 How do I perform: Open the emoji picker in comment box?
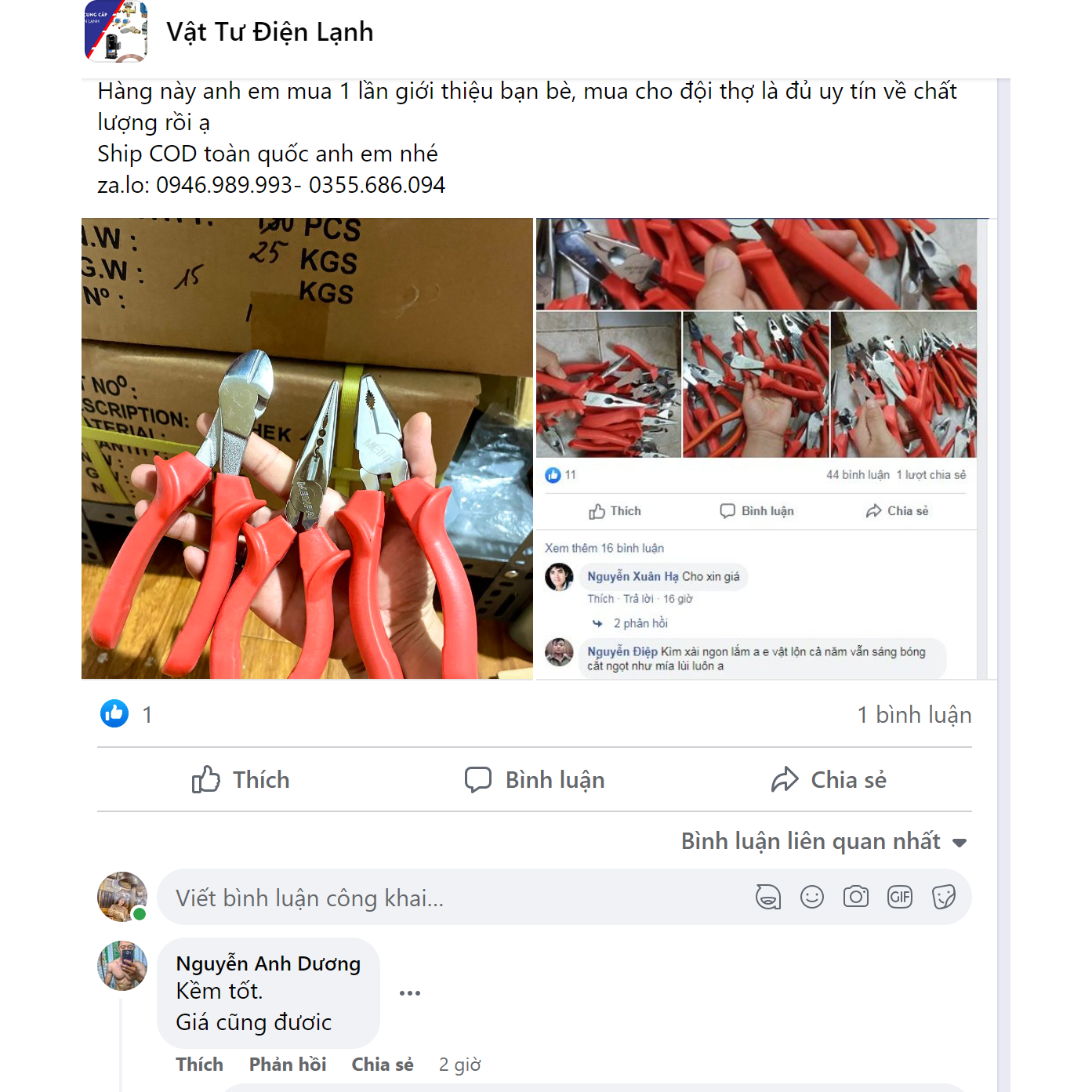(812, 897)
